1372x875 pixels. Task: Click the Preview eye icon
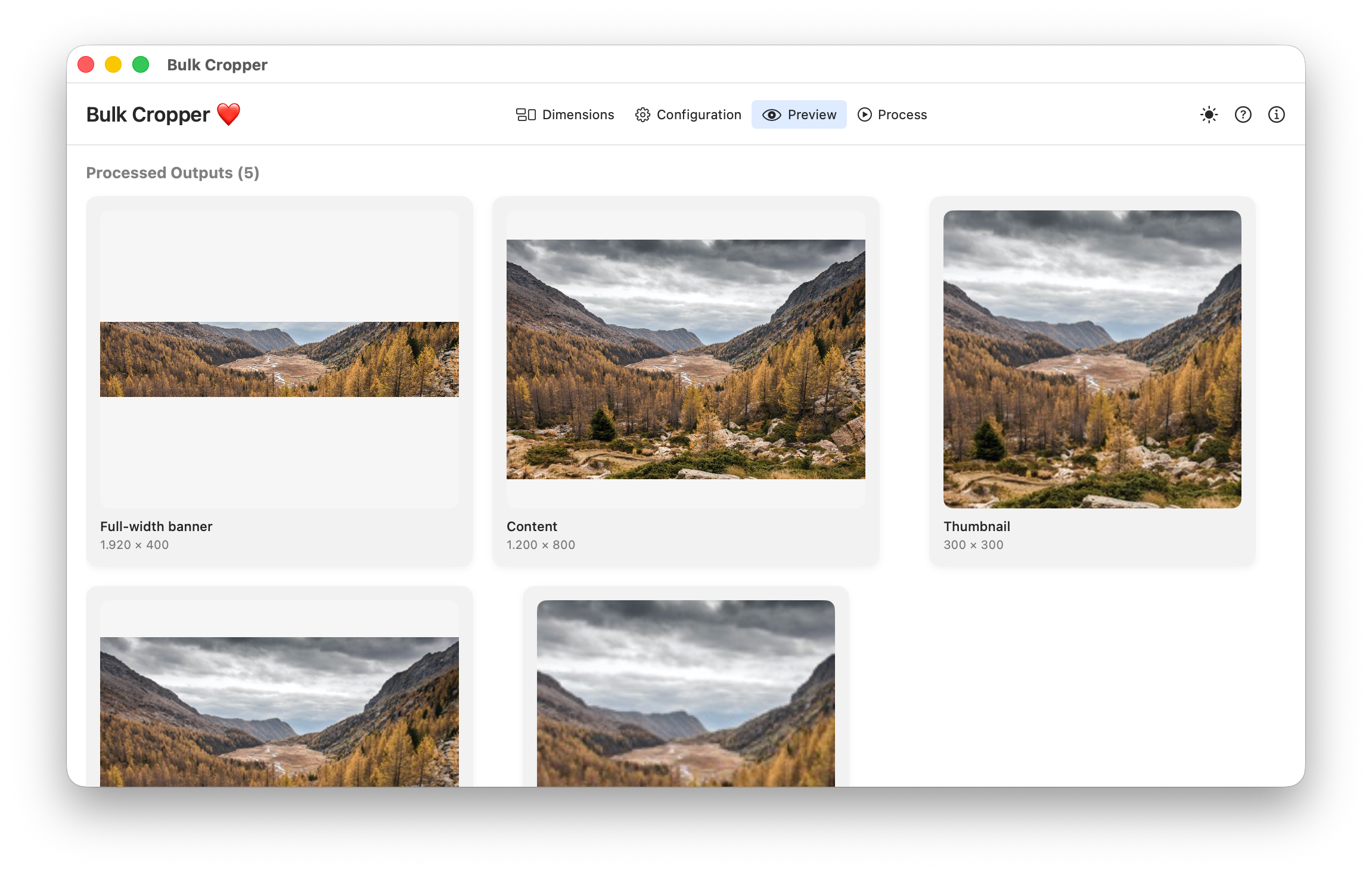(x=771, y=115)
